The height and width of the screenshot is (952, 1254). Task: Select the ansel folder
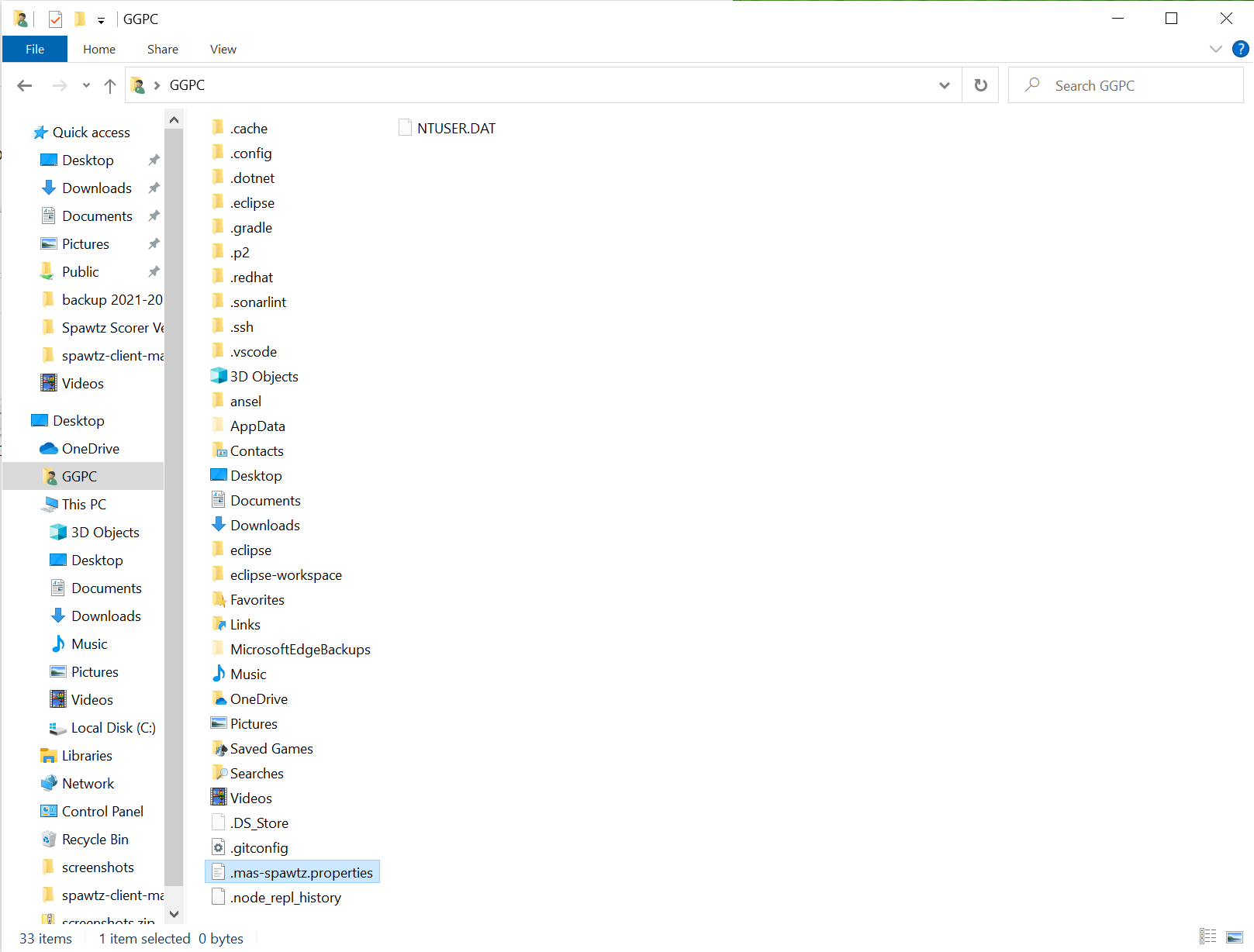pyautogui.click(x=237, y=401)
